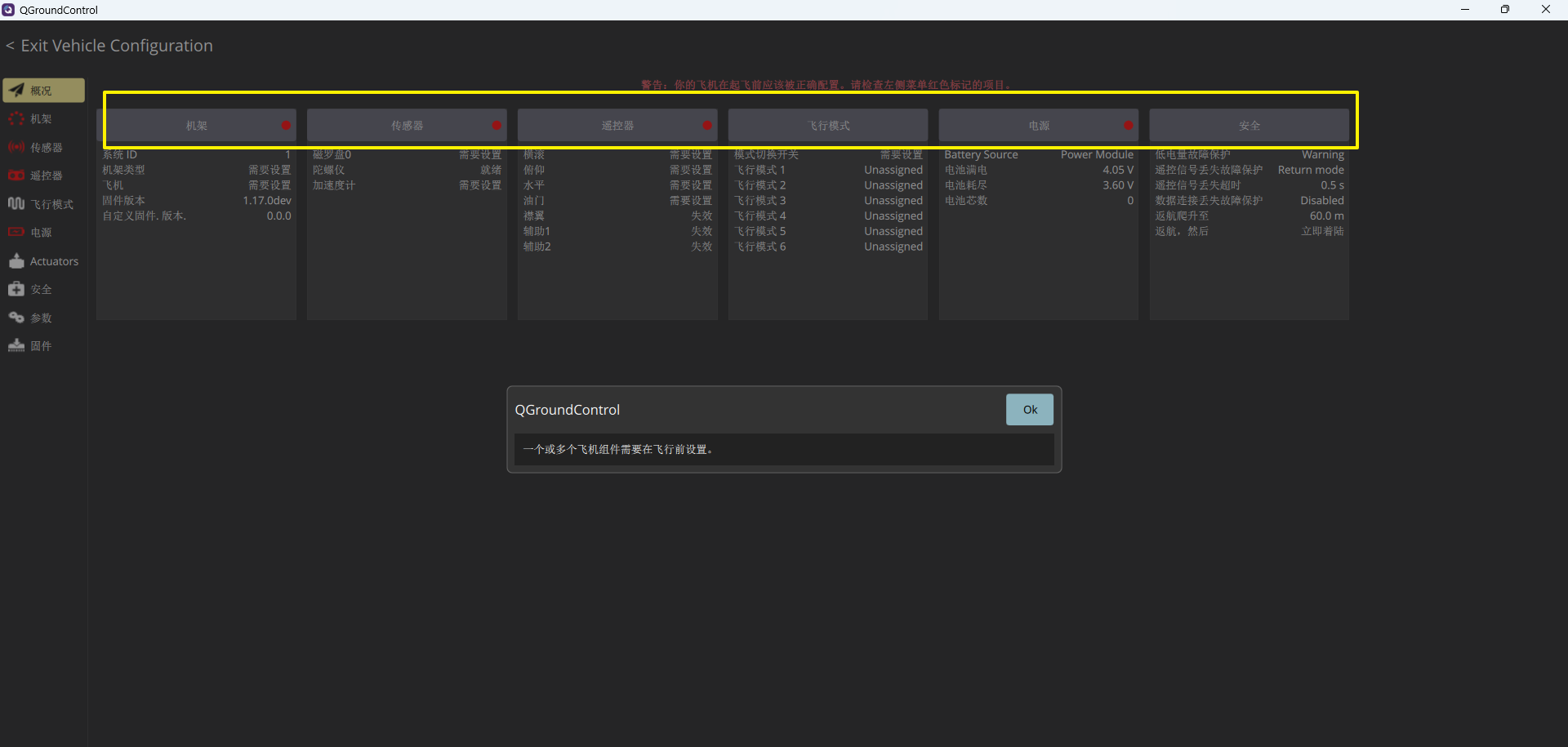Click the 传感器 summary header button
This screenshot has height=747, width=1568.
click(x=407, y=126)
